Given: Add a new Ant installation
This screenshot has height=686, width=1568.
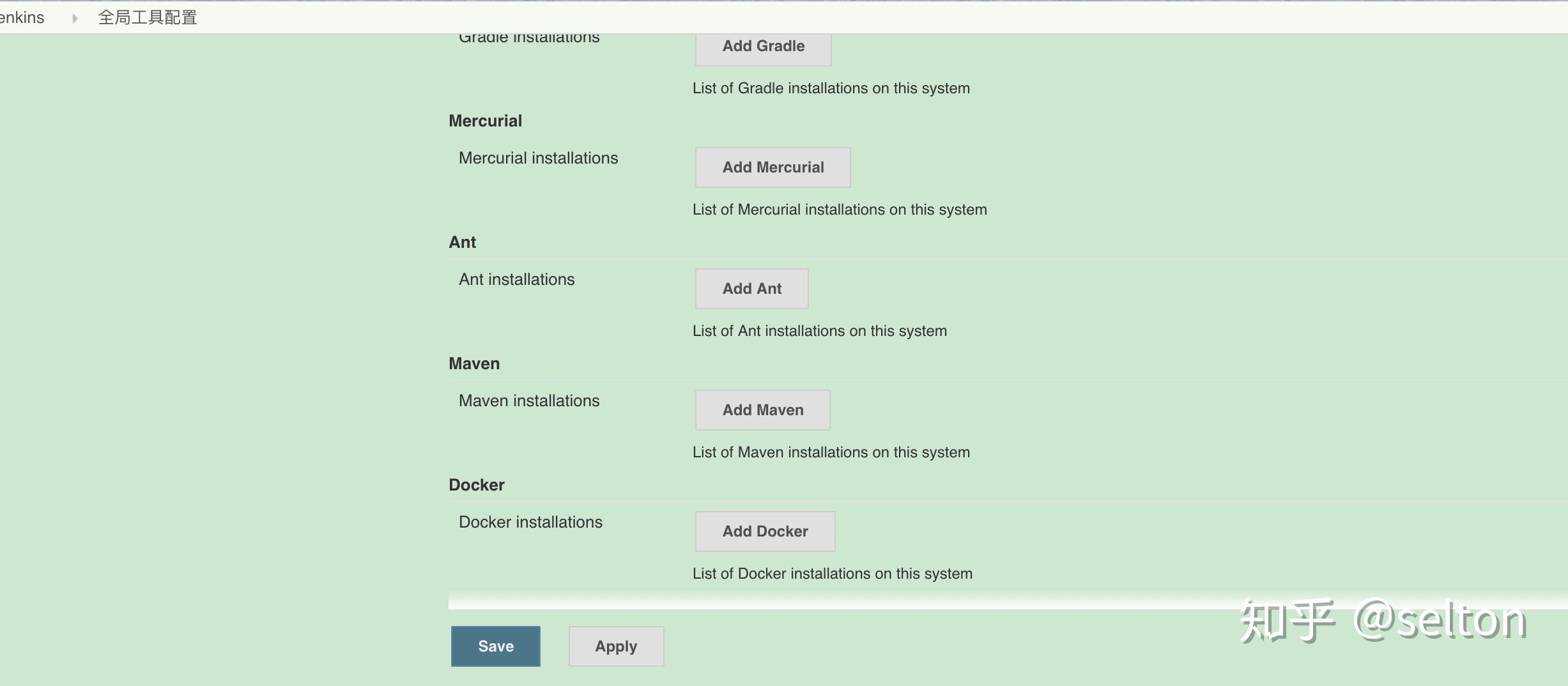Looking at the screenshot, I should click(751, 289).
